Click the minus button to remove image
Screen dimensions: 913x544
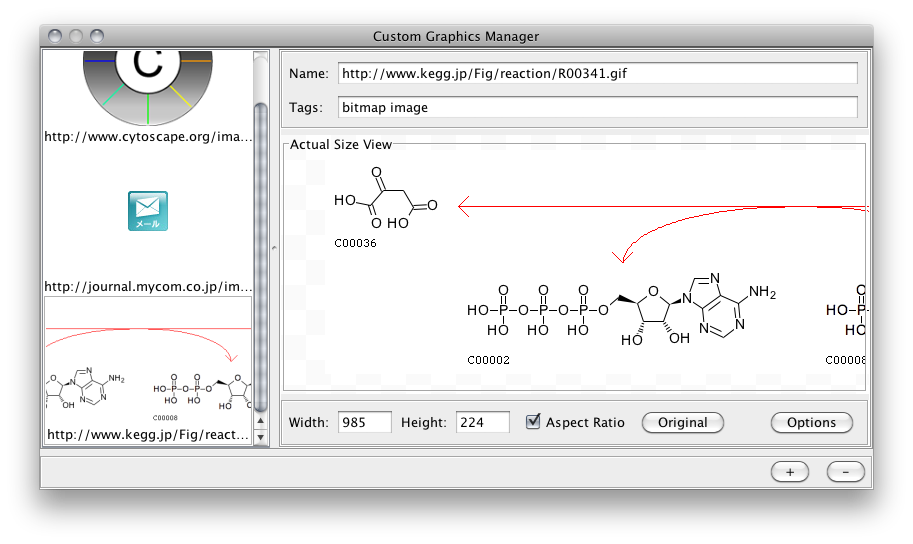[x=845, y=472]
